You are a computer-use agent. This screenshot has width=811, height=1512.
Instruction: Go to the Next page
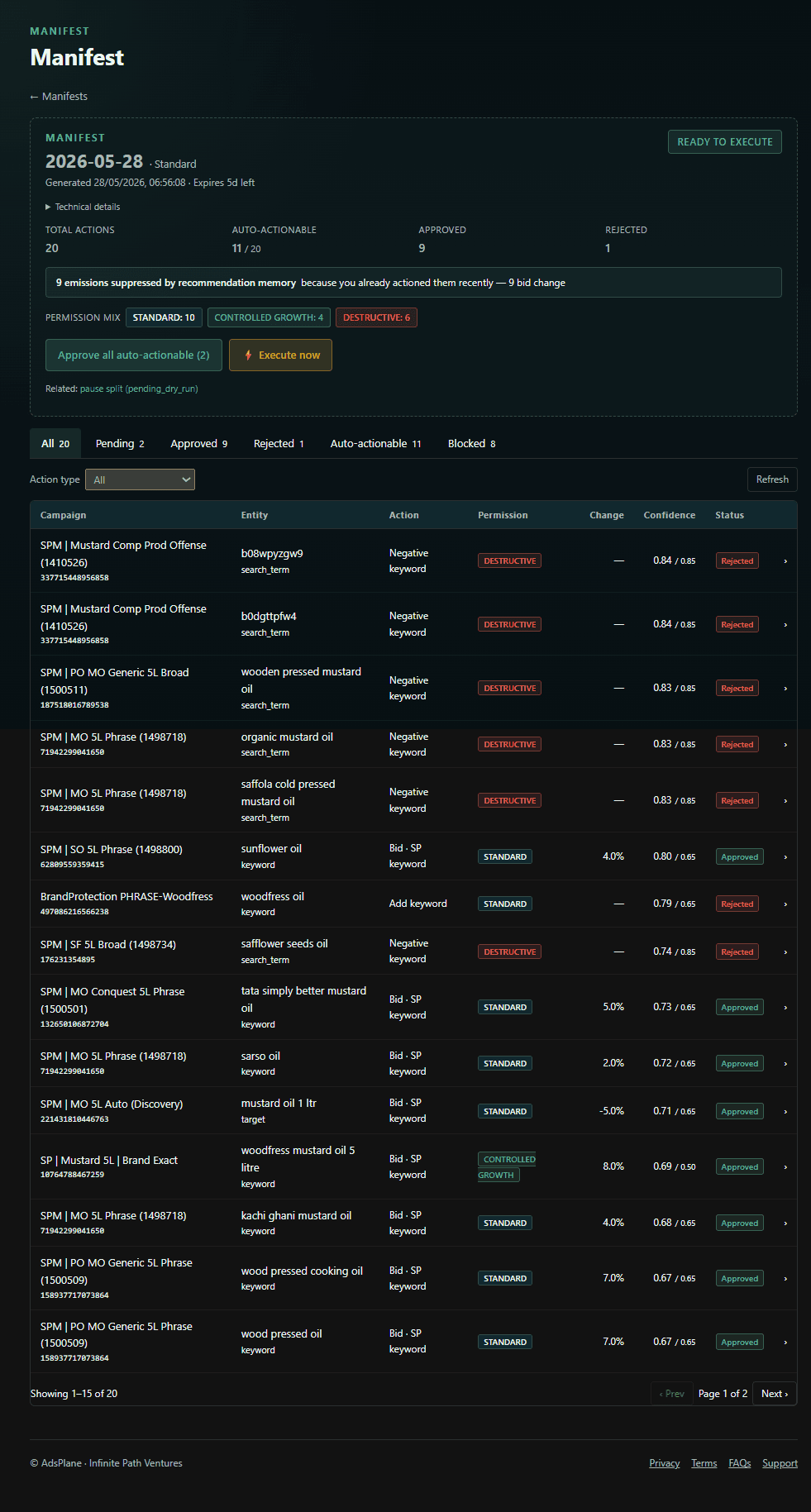[x=775, y=1394]
